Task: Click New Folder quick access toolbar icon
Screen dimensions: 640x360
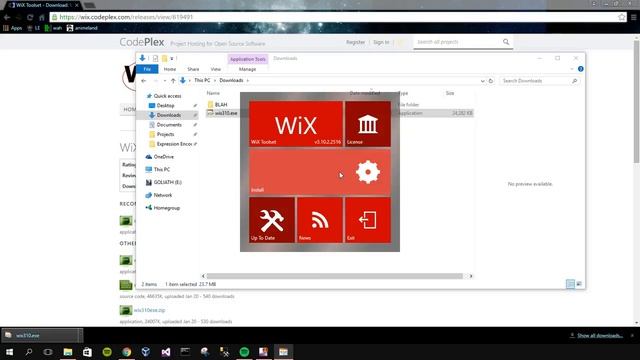Action: (164, 58)
